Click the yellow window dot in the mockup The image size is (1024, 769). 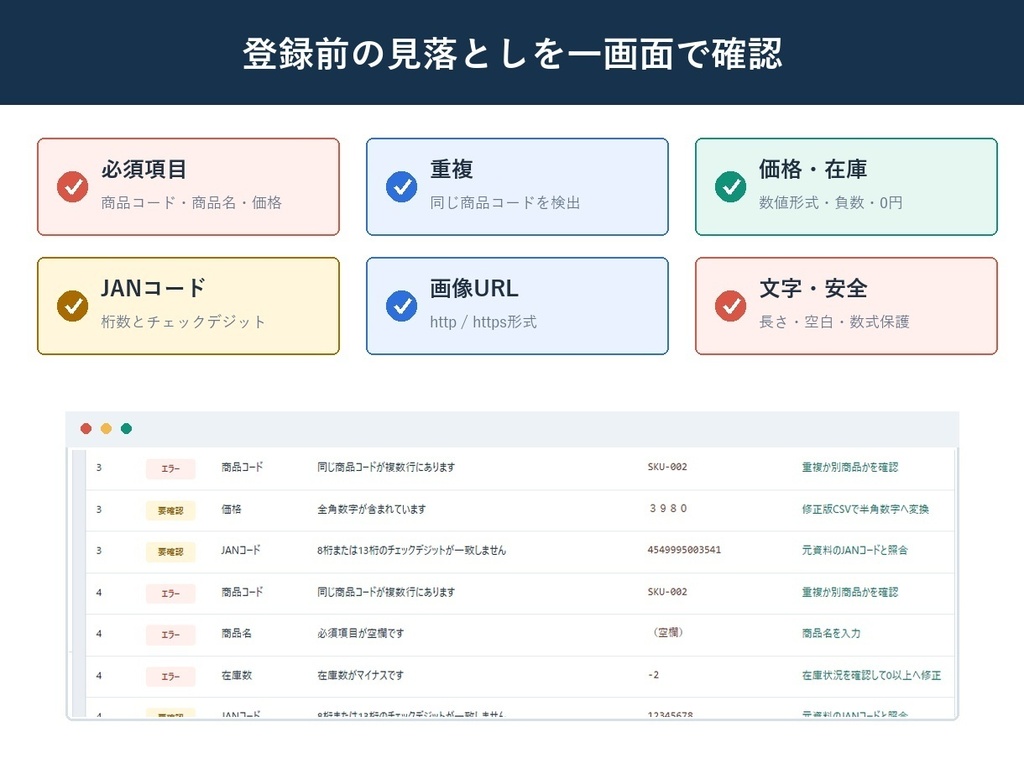coord(106,428)
